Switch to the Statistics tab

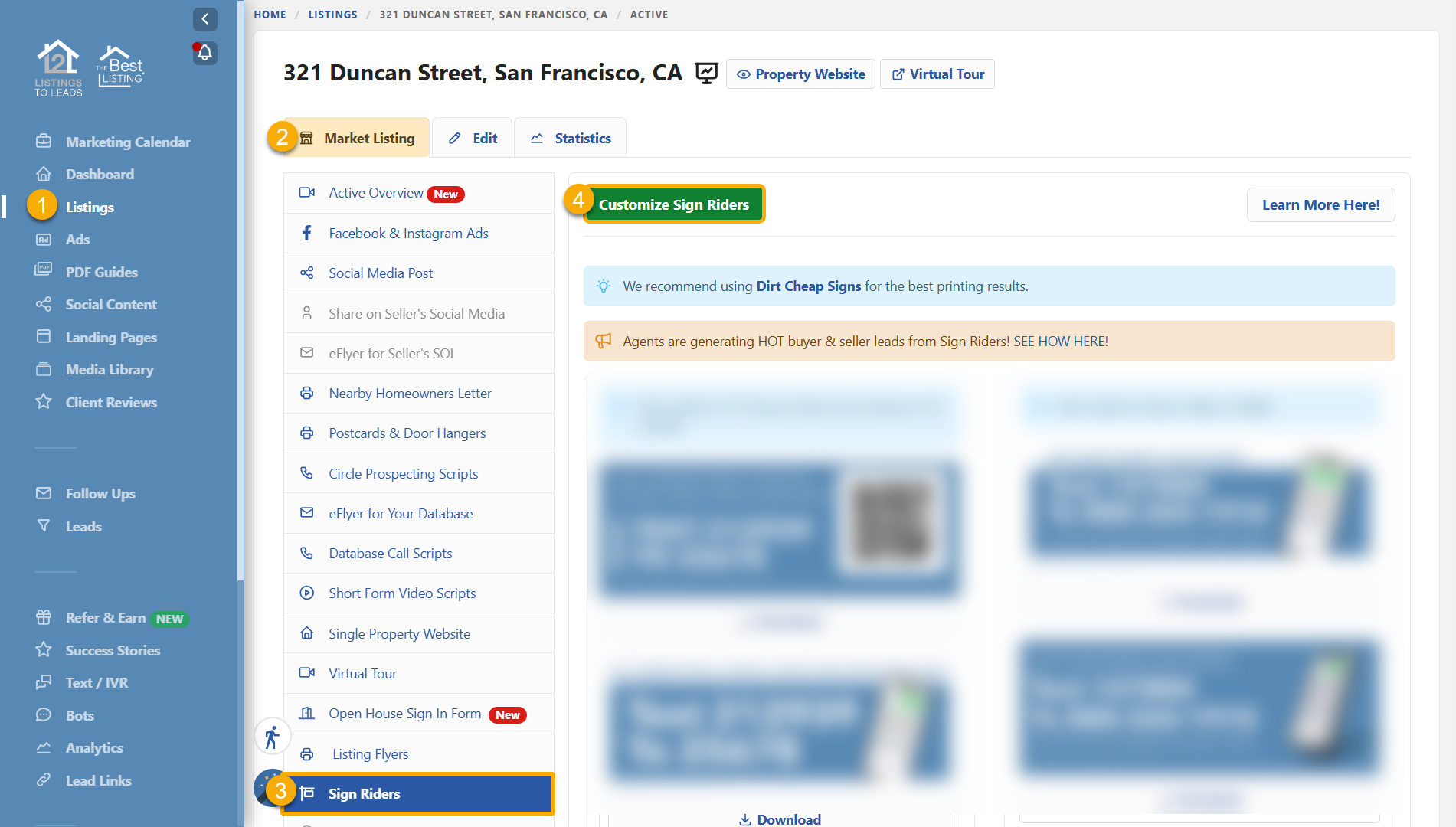coord(571,138)
